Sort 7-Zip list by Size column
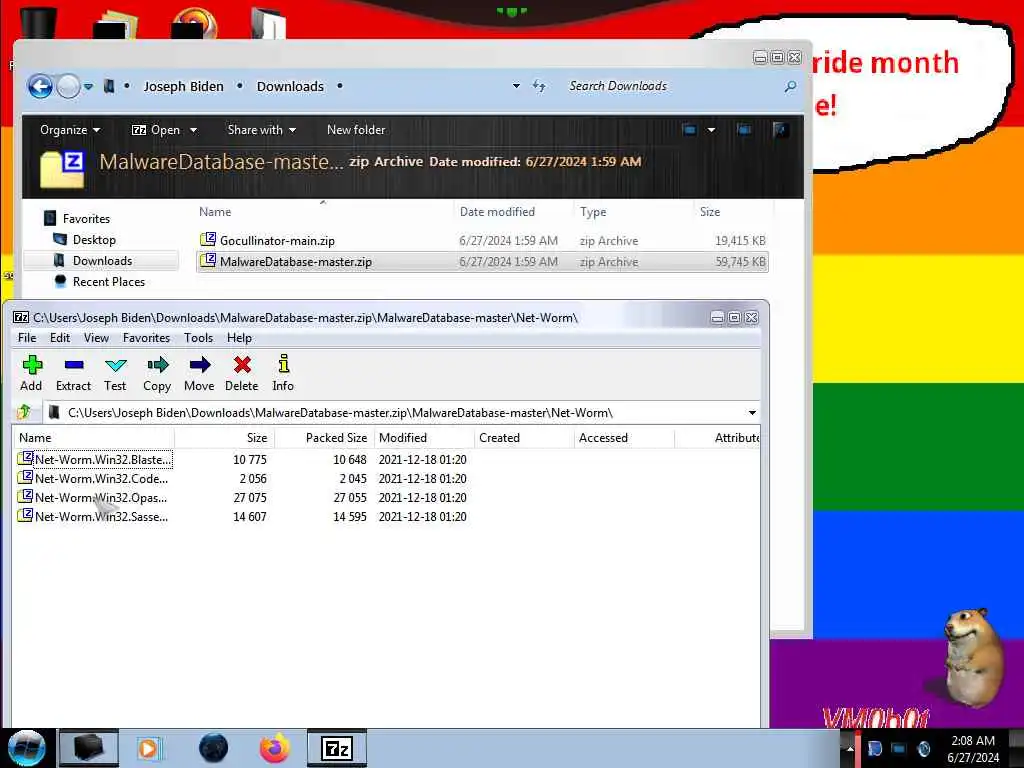Screen dimensions: 1024x768 225,438
